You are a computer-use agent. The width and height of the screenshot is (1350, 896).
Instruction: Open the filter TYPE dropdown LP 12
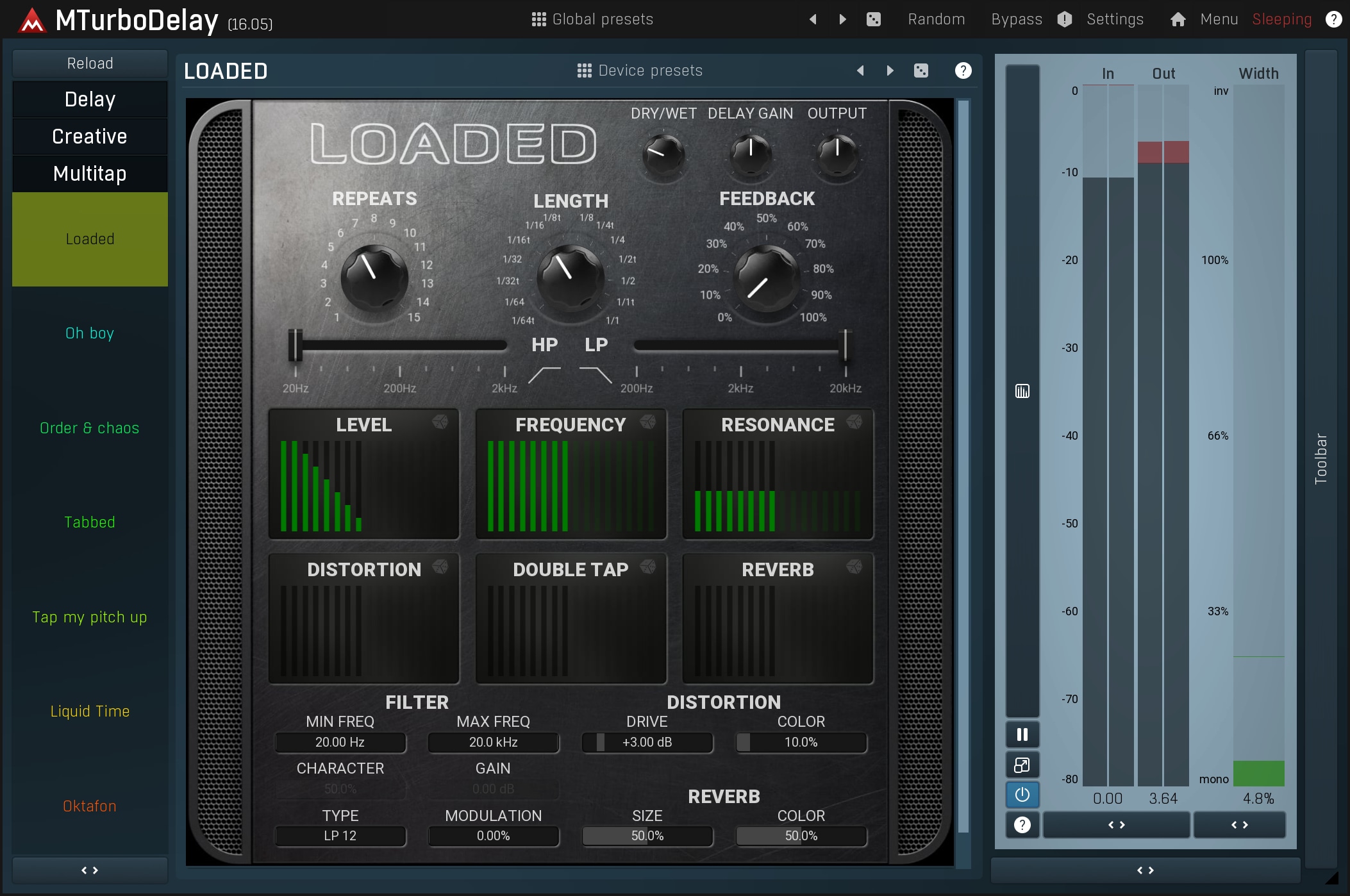(340, 836)
